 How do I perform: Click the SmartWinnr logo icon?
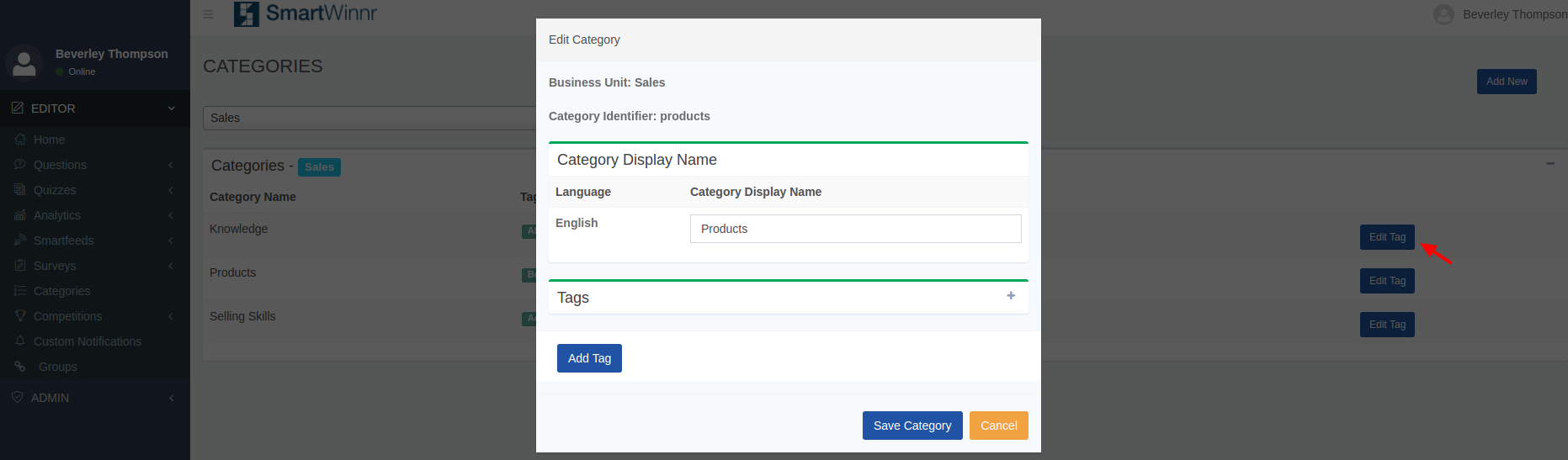tap(247, 13)
